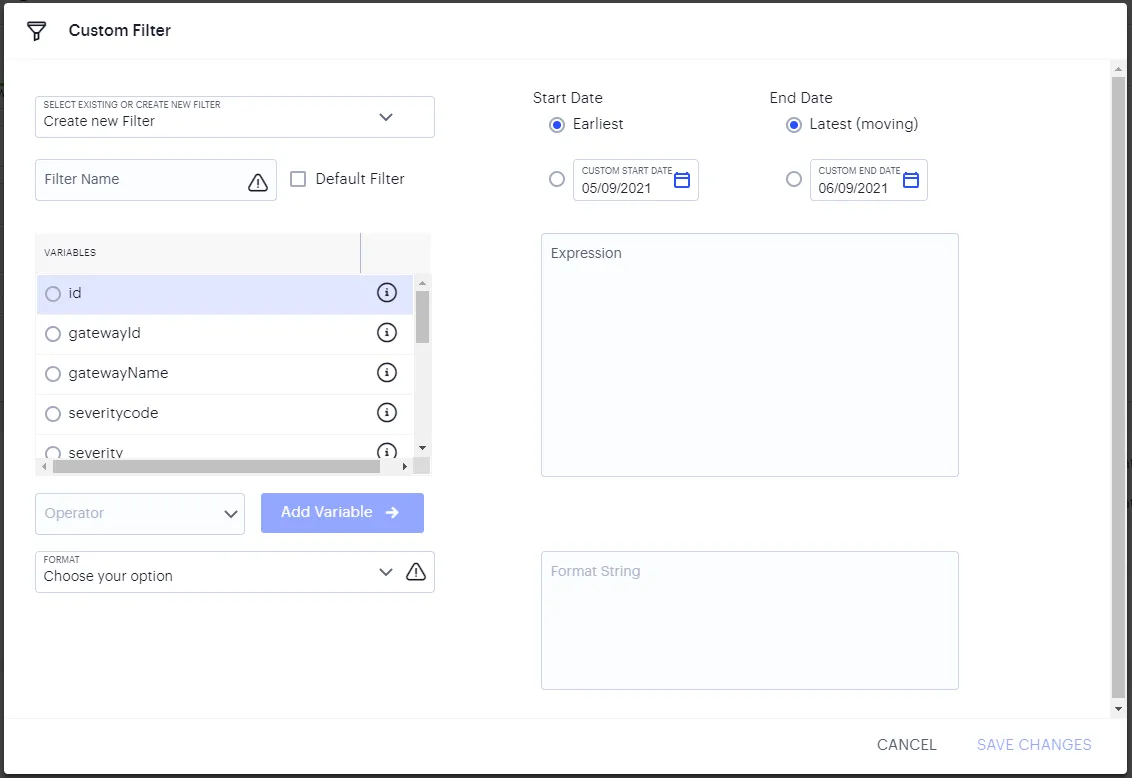Click the Filter Name warning icon
The image size is (1132, 778).
tap(258, 183)
